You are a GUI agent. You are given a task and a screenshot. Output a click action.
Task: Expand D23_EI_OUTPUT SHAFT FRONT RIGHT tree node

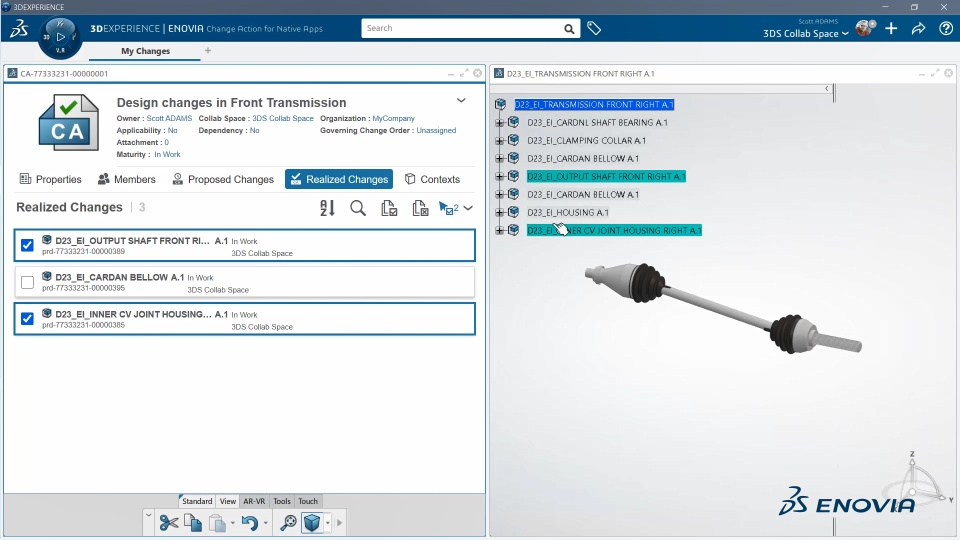tap(500, 176)
